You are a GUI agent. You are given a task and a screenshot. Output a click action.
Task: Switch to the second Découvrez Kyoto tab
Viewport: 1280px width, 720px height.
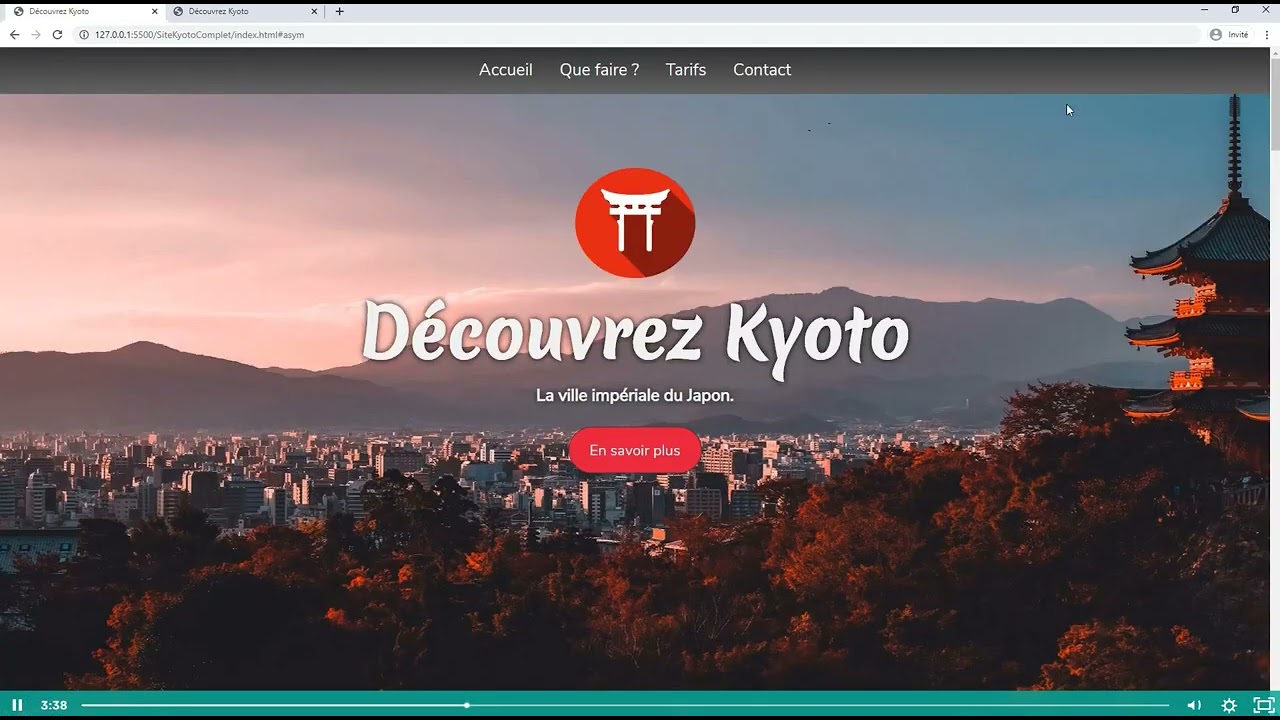(x=245, y=11)
